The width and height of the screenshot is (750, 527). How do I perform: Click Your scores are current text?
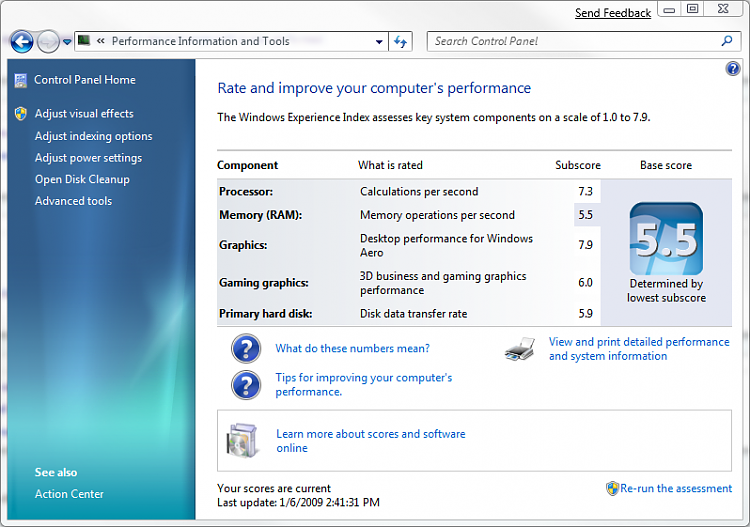pyautogui.click(x=274, y=488)
